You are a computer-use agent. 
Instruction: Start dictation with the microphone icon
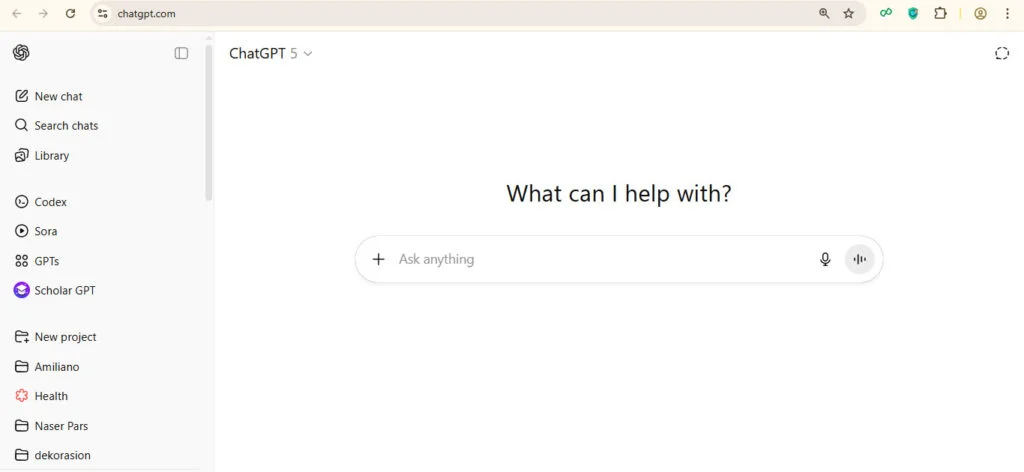coord(825,259)
